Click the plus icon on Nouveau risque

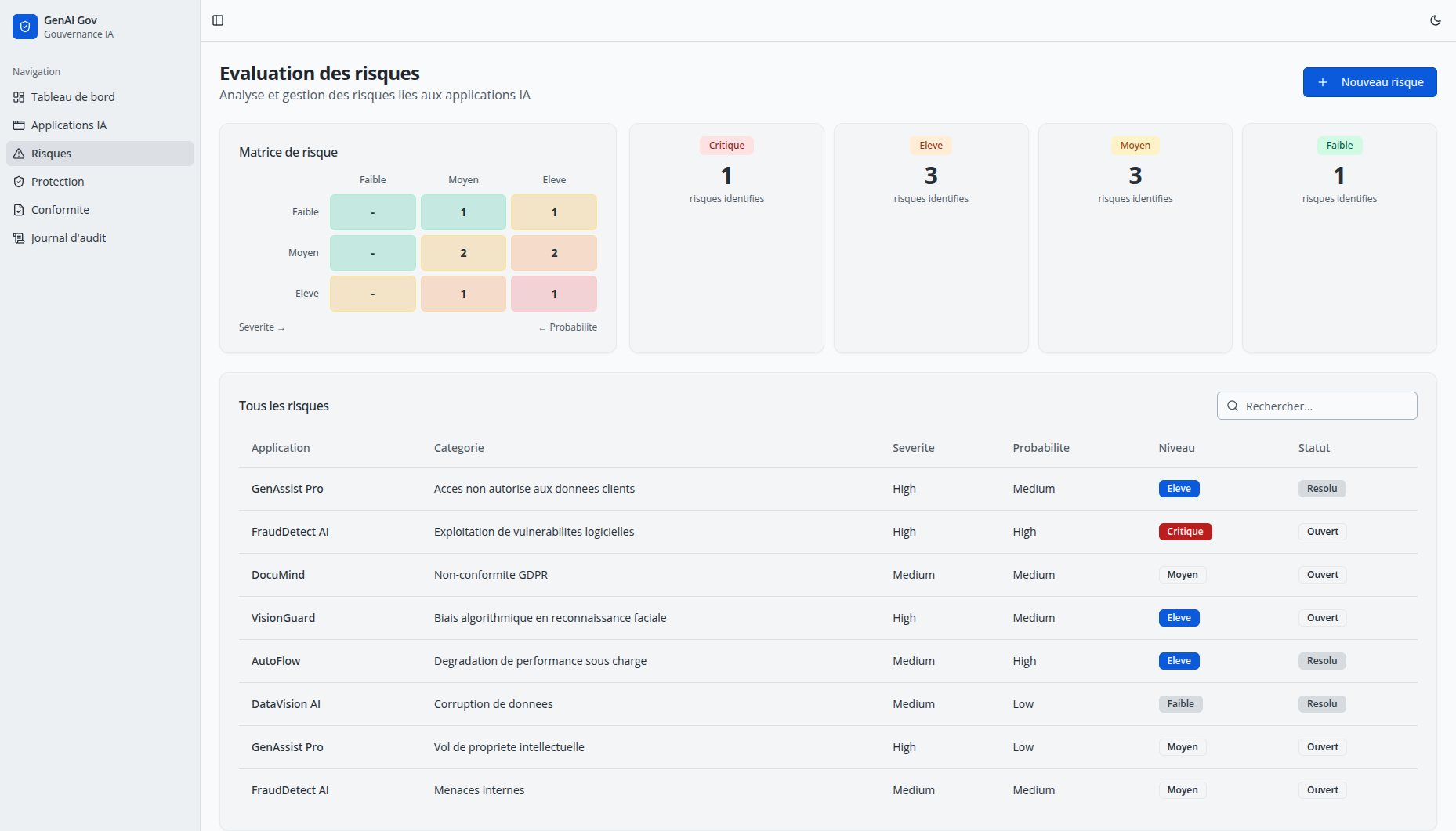point(1323,82)
